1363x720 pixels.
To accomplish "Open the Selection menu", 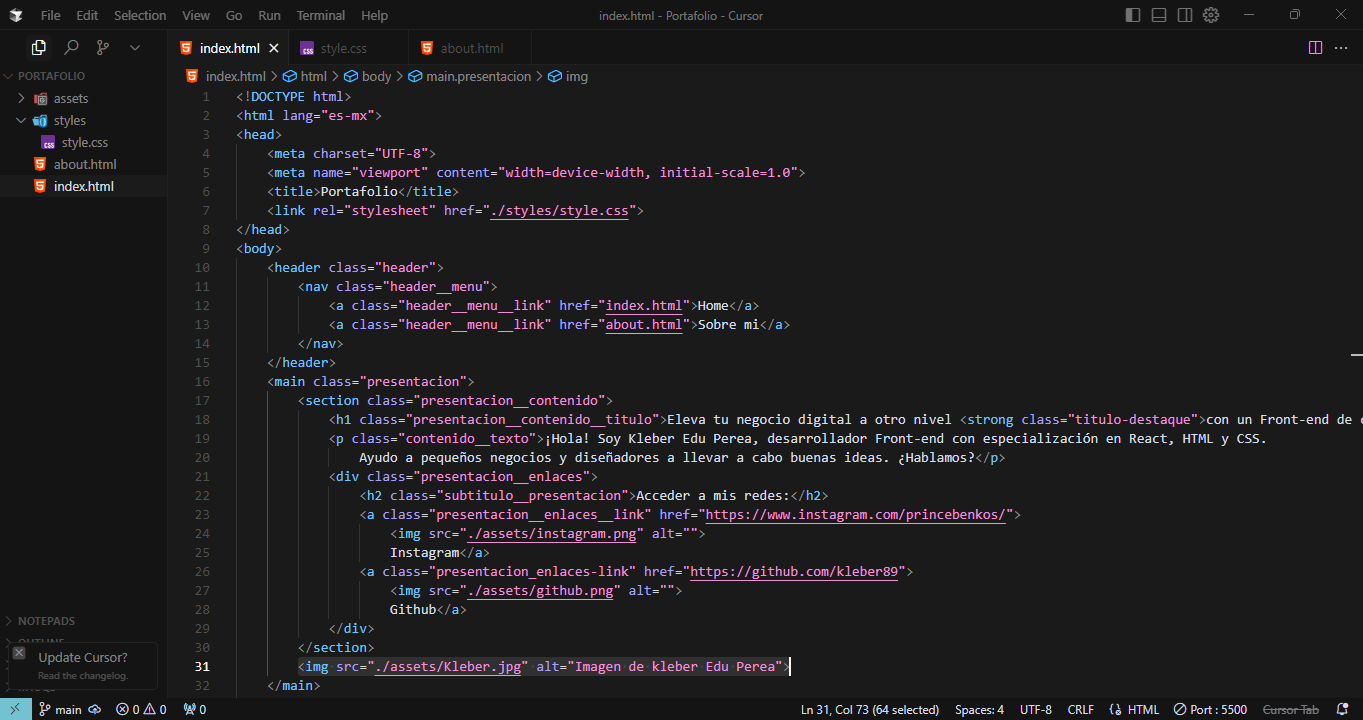I will [x=140, y=15].
